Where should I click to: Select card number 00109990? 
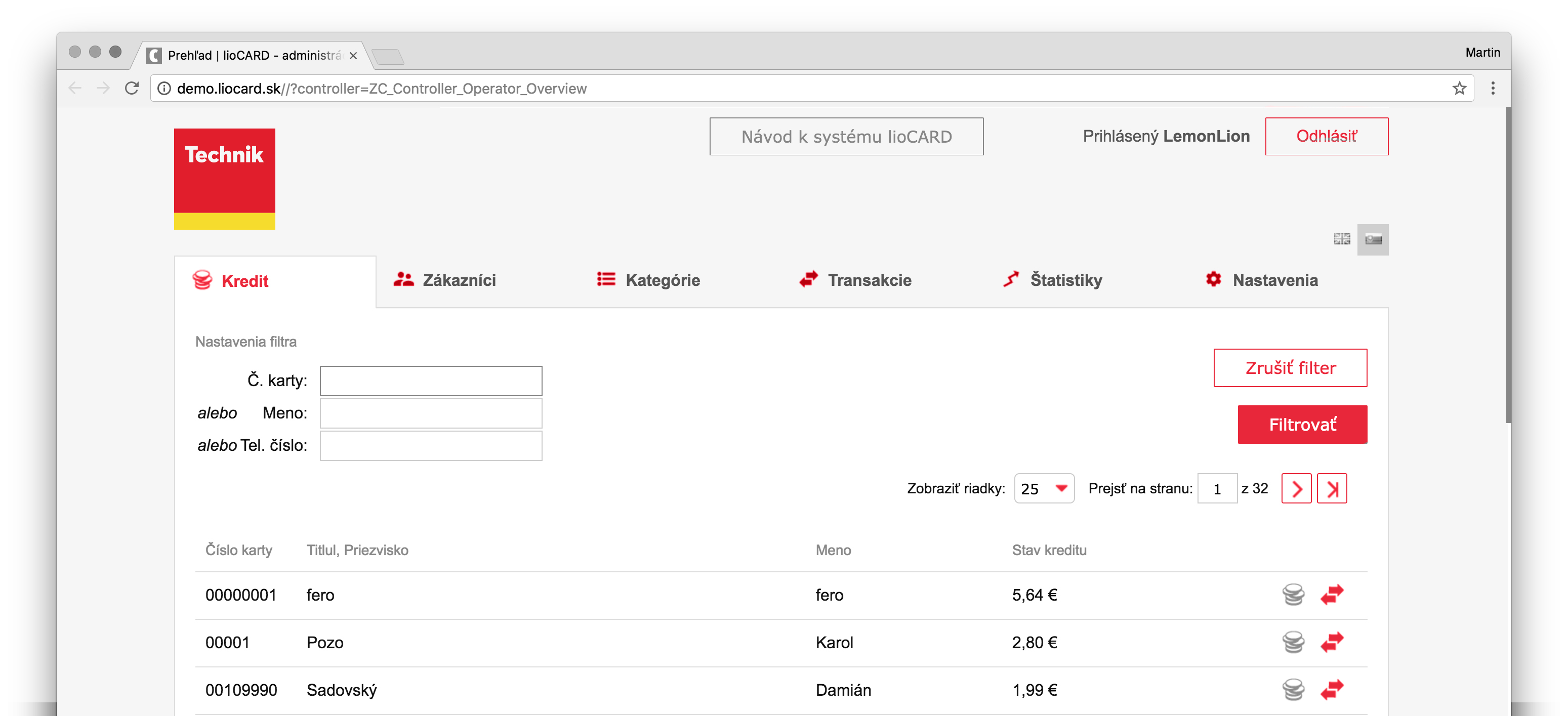(241, 690)
